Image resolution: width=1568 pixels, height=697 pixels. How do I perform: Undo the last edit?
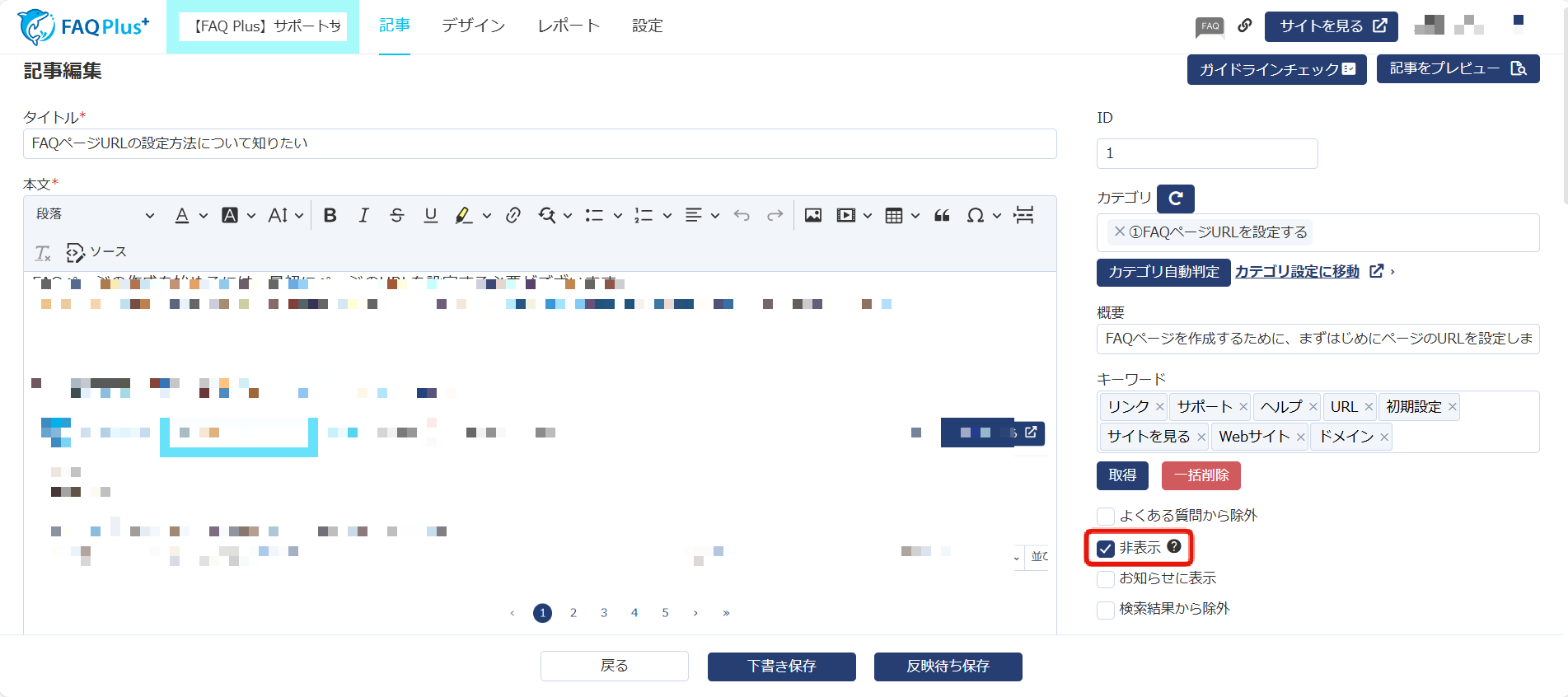[742, 215]
